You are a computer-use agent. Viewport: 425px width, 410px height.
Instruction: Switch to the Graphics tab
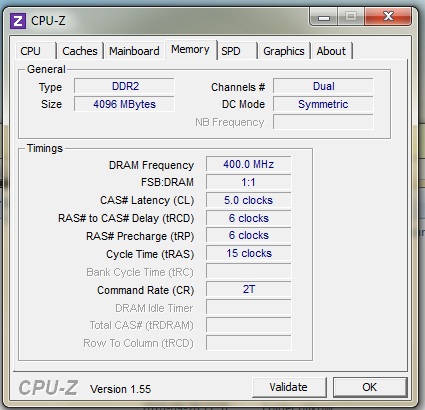tap(284, 51)
